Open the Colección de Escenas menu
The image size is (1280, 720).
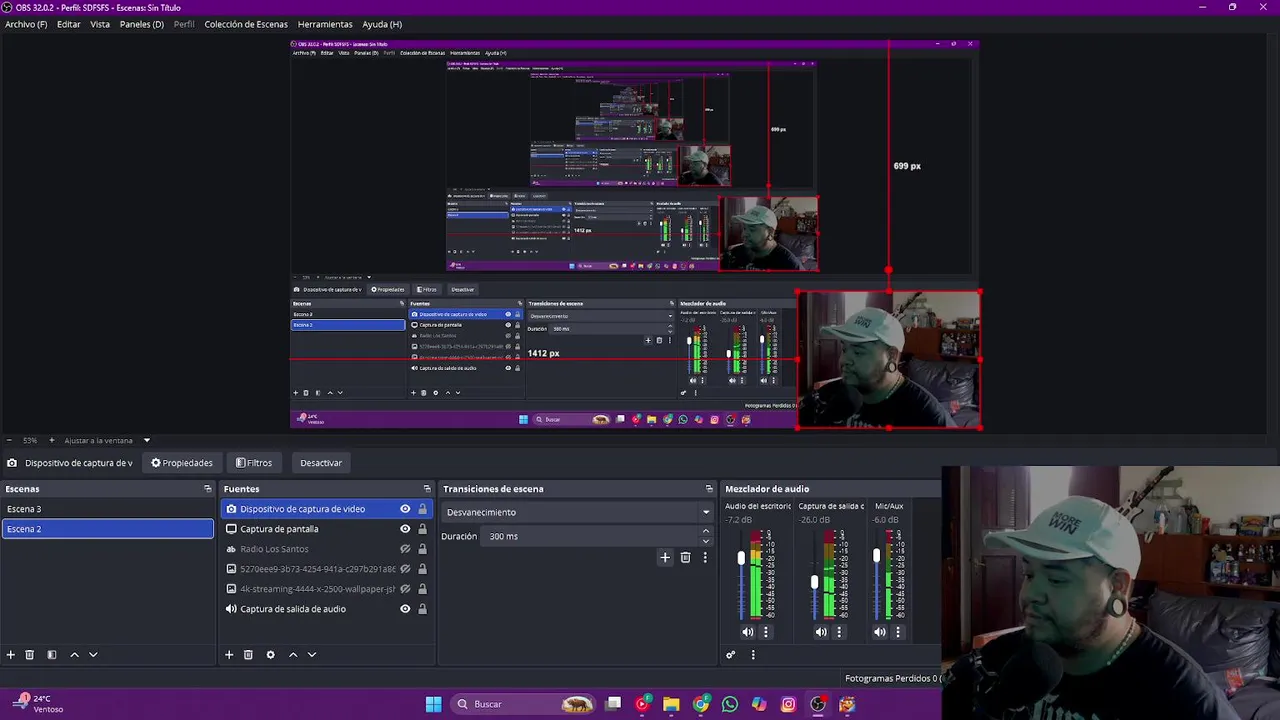coord(246,24)
